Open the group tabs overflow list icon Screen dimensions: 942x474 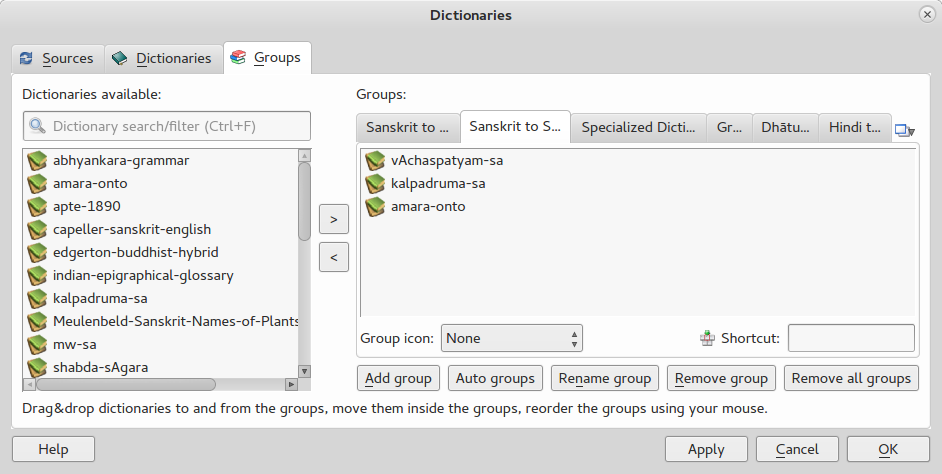pos(904,129)
